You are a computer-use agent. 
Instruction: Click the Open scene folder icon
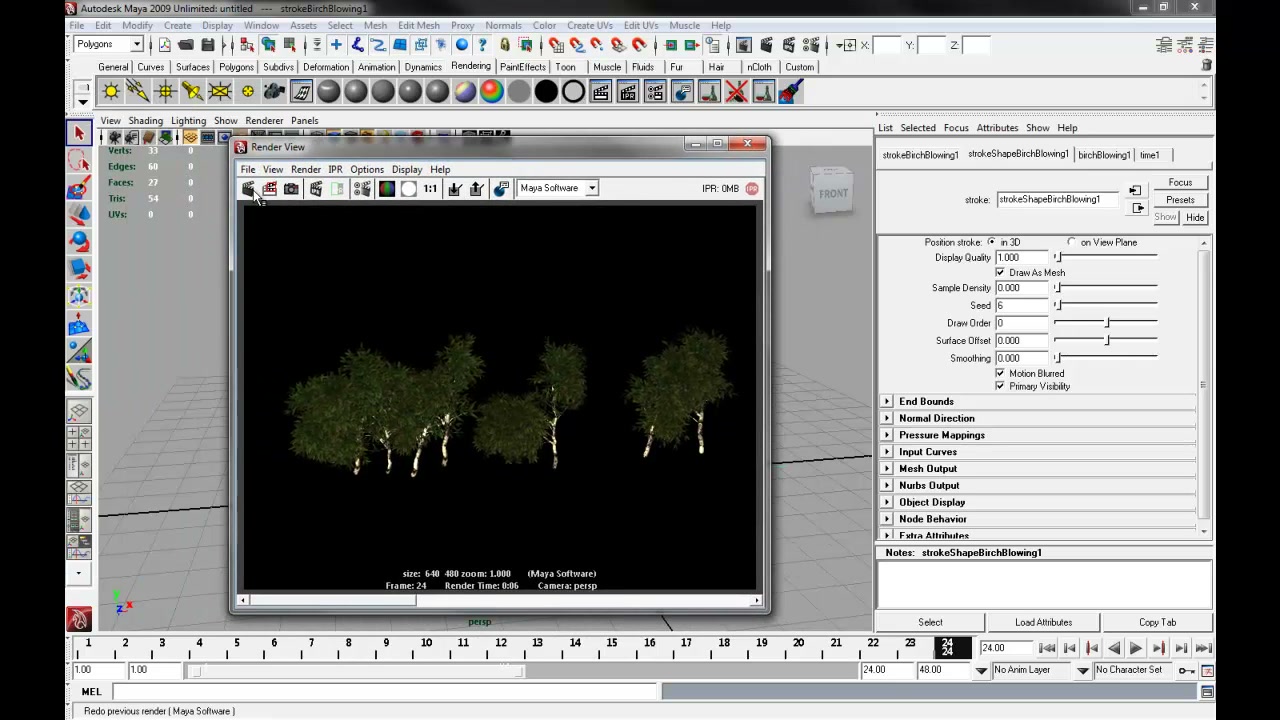pos(186,45)
